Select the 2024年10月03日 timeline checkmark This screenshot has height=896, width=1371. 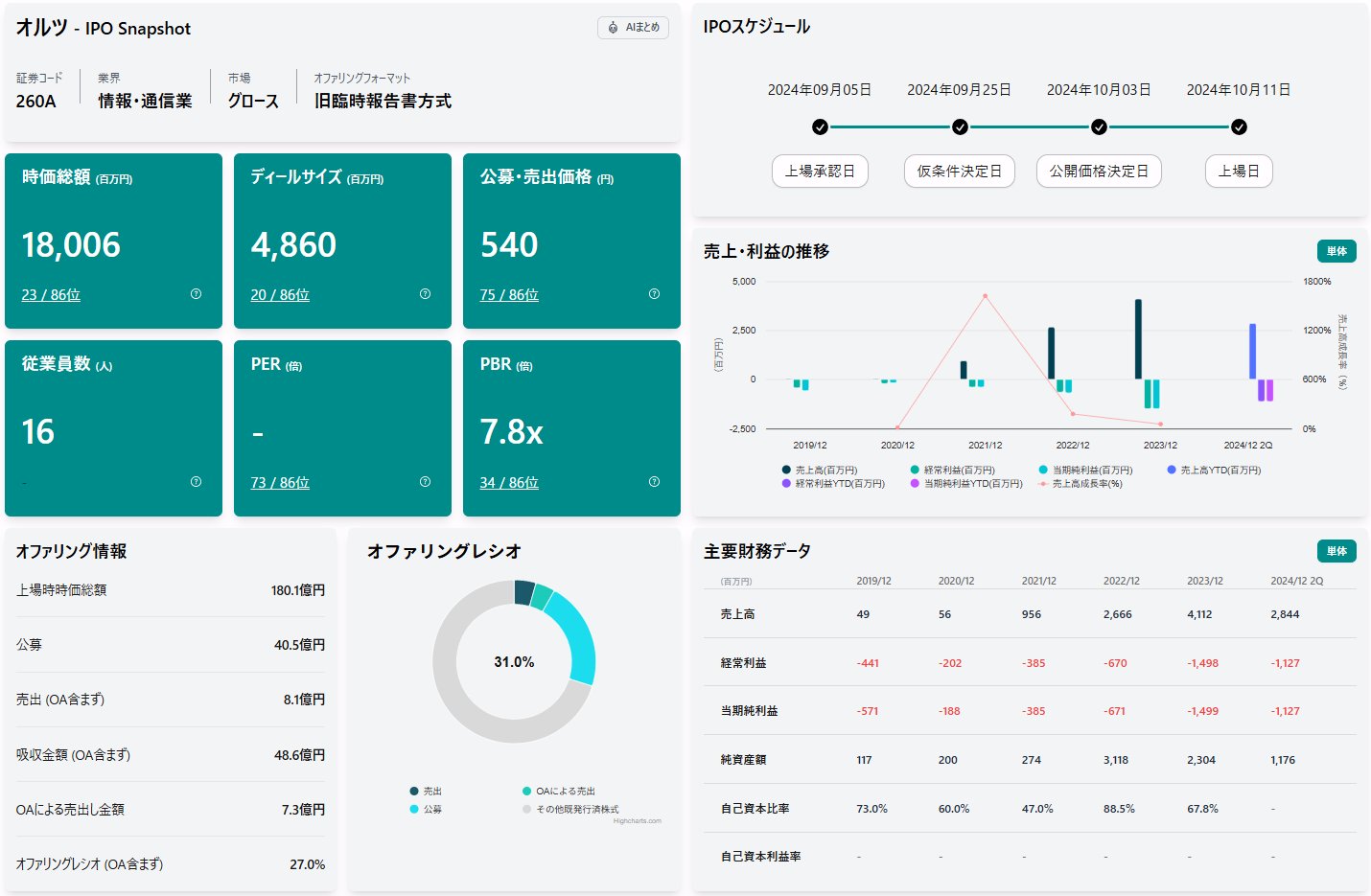(x=1099, y=126)
